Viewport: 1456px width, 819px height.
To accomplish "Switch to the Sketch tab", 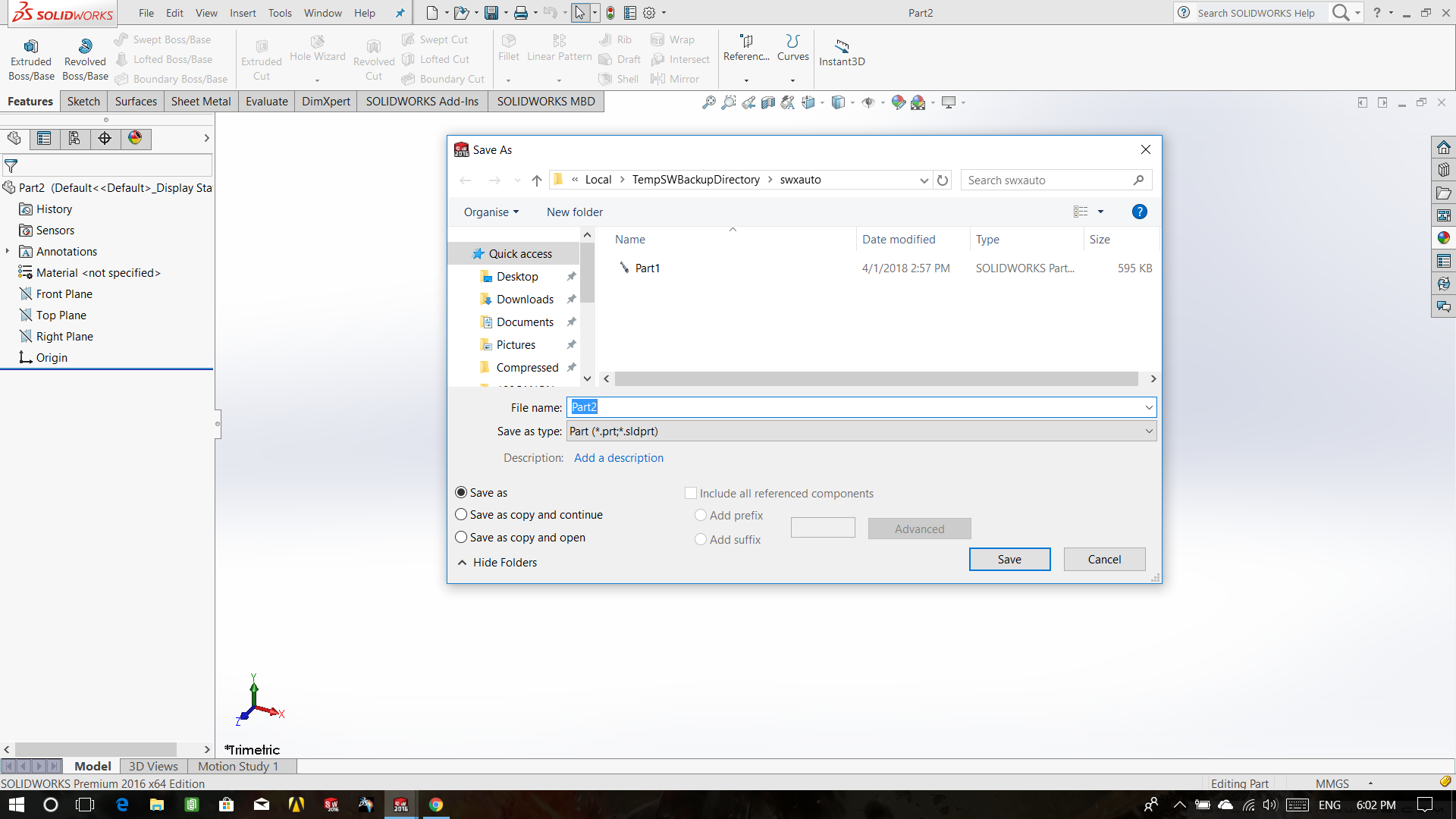I will coord(83,102).
